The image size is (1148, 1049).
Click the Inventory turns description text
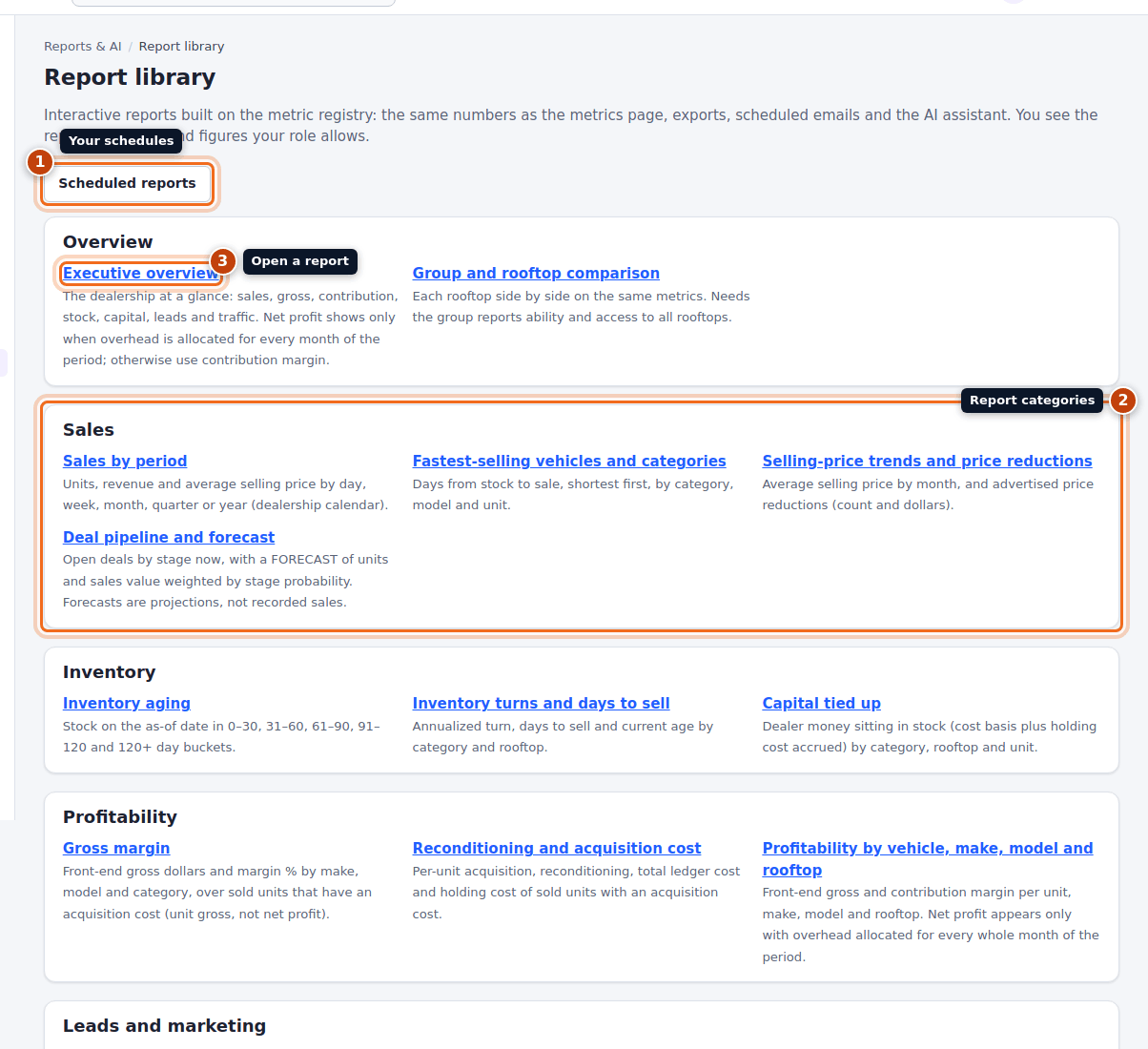[563, 737]
